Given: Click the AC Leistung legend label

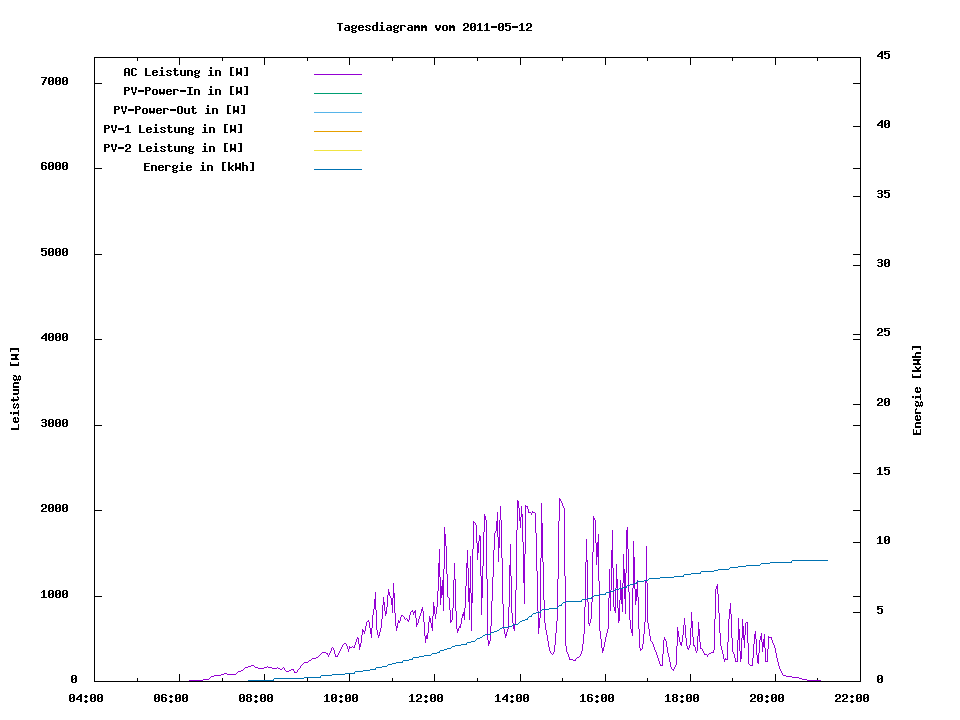Looking at the screenshot, I should [186, 72].
